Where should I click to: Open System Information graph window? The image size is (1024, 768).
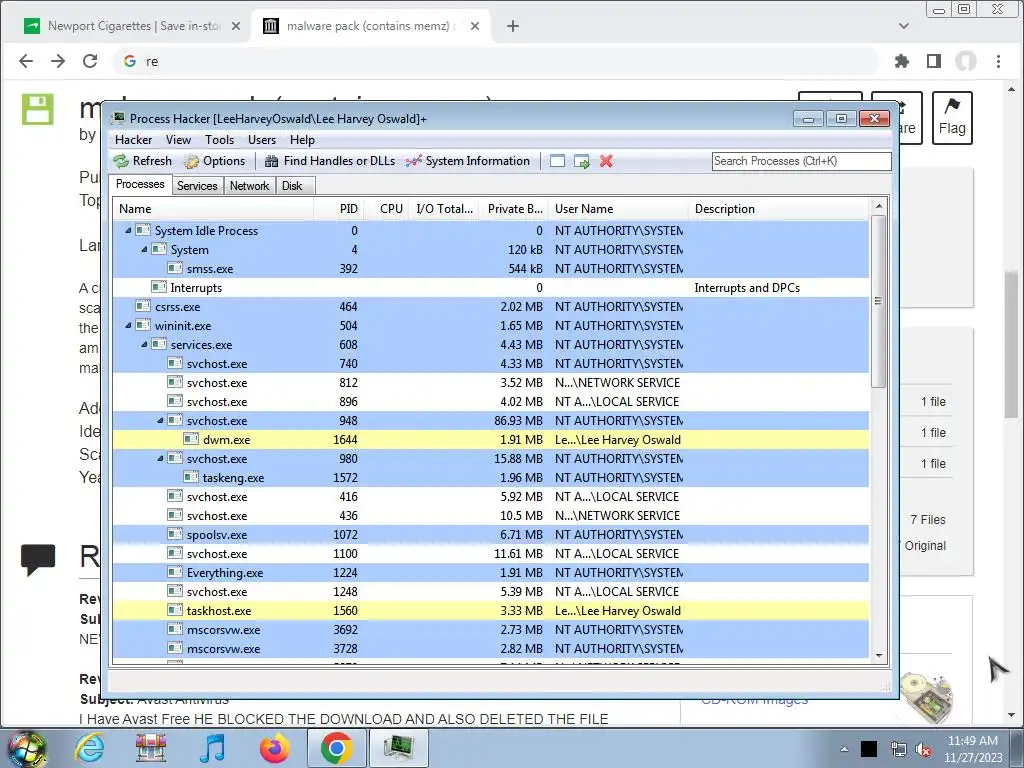468,161
